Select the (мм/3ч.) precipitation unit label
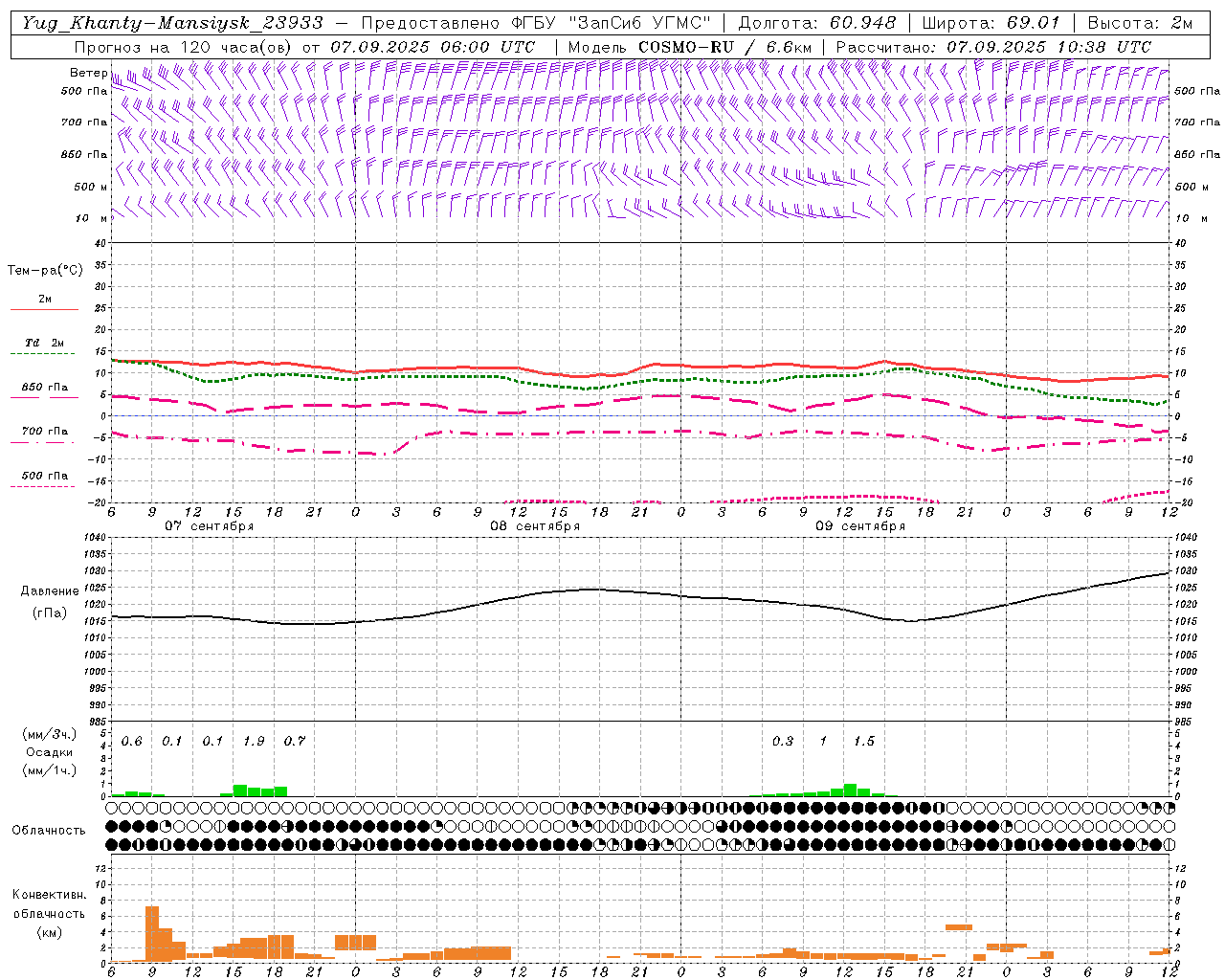Image resolution: width=1225 pixels, height=980 pixels. tap(49, 734)
